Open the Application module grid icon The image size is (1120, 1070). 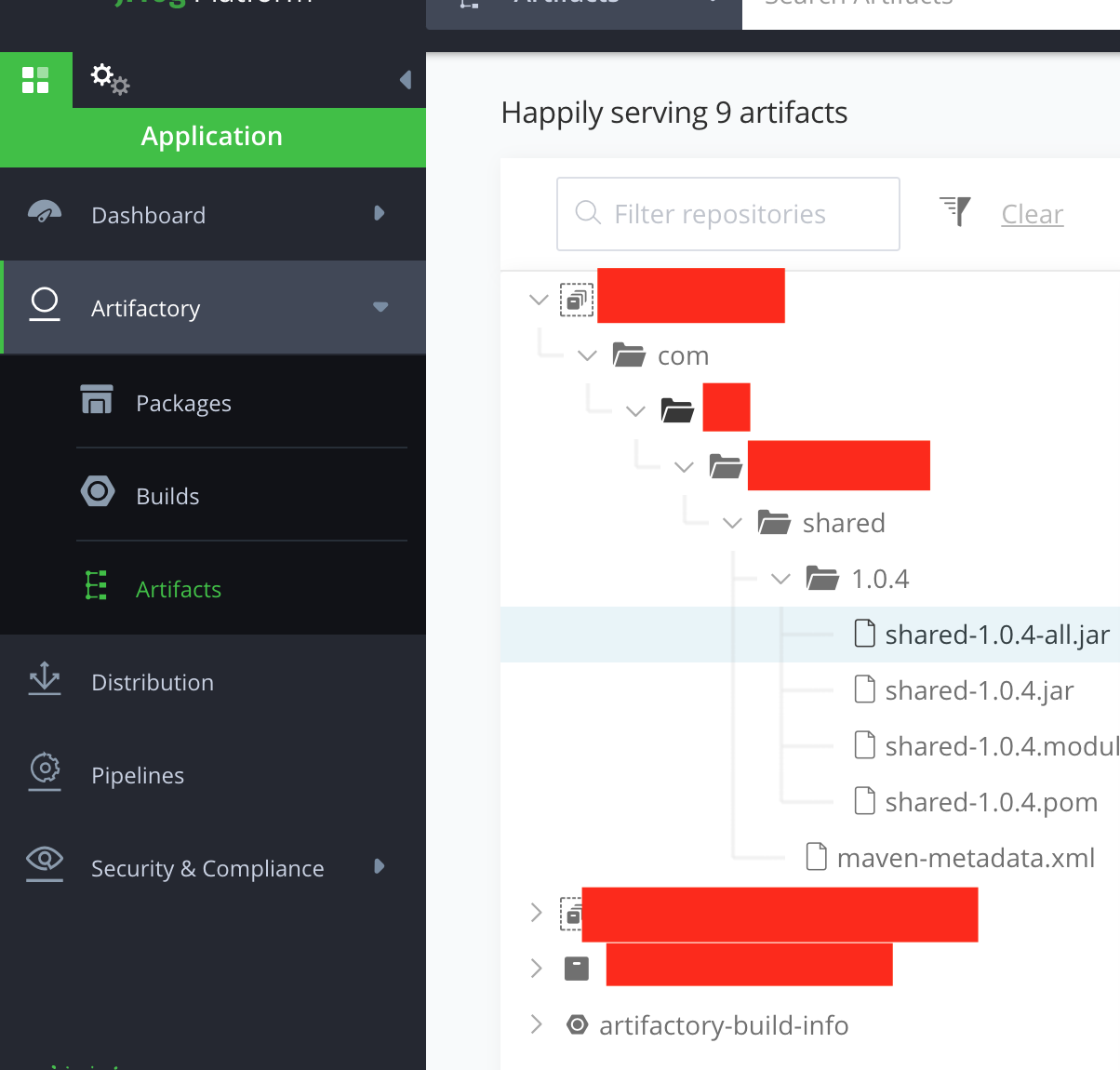35,80
